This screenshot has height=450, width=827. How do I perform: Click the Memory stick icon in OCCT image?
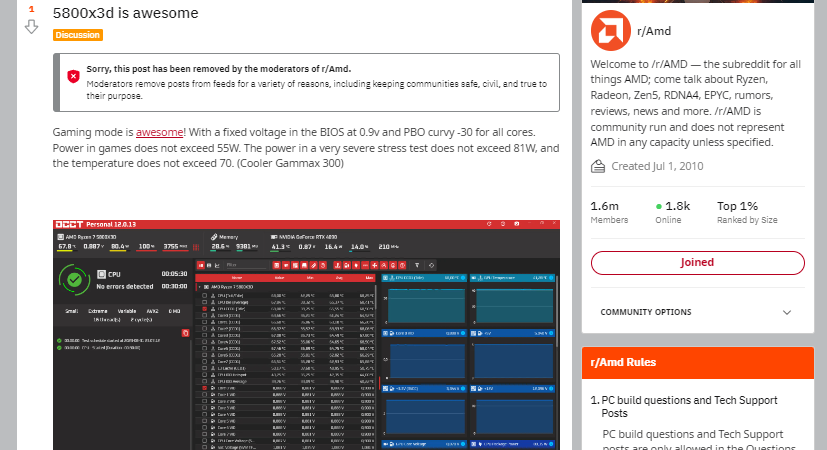click(x=214, y=237)
